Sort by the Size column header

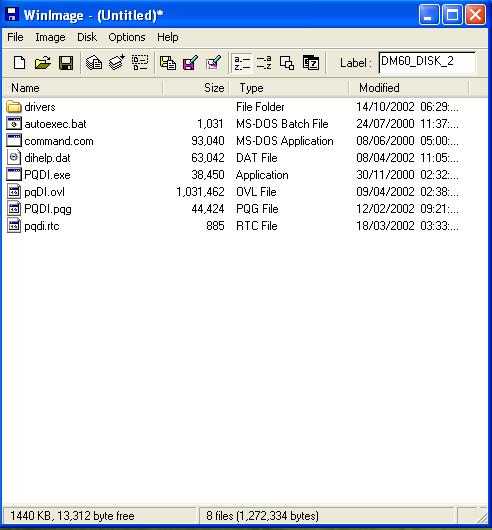[x=196, y=88]
